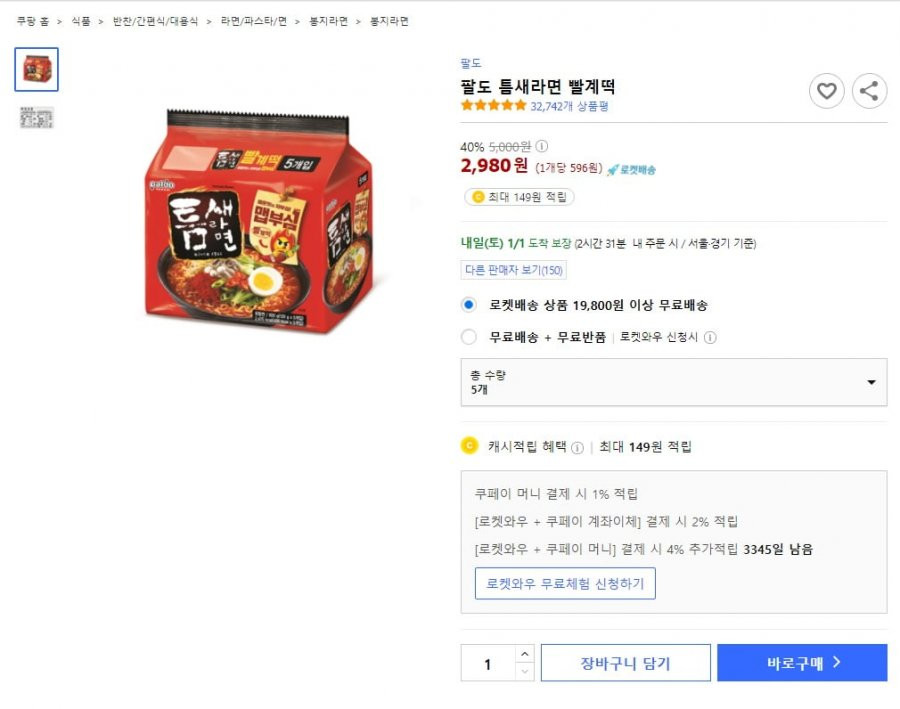Open 라면/파스타/면 breadcrumb category
900x709 pixels.
[x=254, y=21]
